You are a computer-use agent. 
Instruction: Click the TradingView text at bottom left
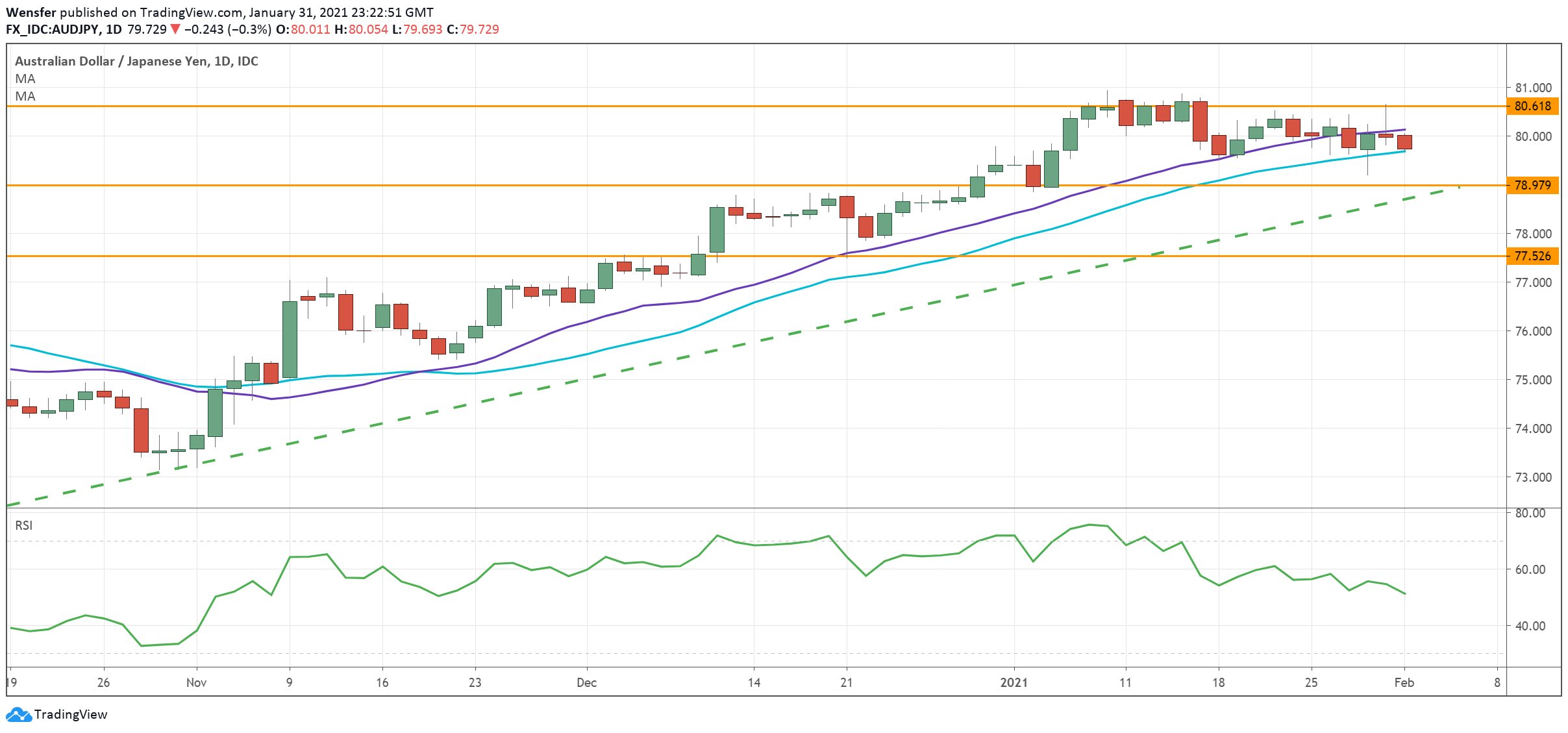(70, 714)
